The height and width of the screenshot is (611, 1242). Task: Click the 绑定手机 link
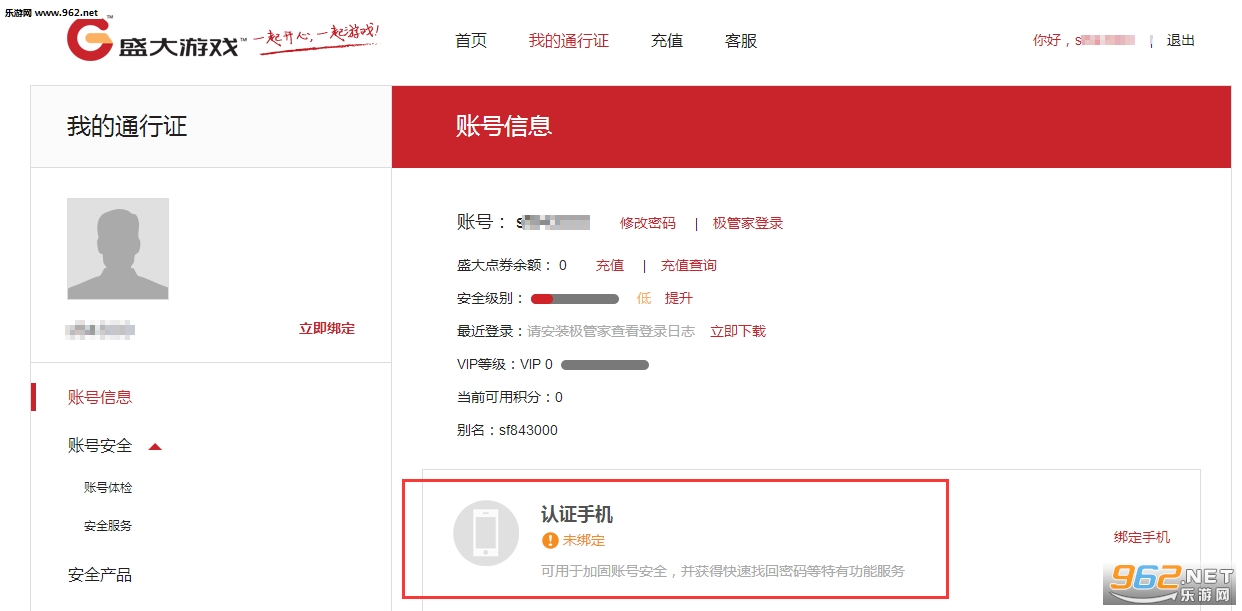(1142, 537)
